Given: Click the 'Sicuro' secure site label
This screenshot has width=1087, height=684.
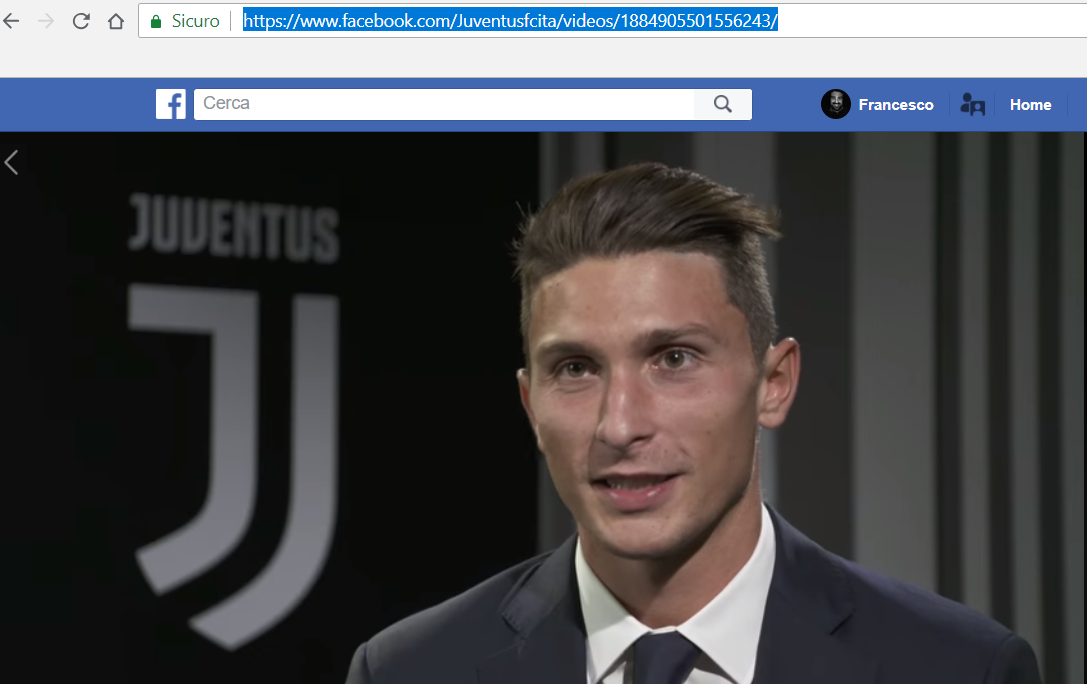Looking at the screenshot, I should click(195, 21).
